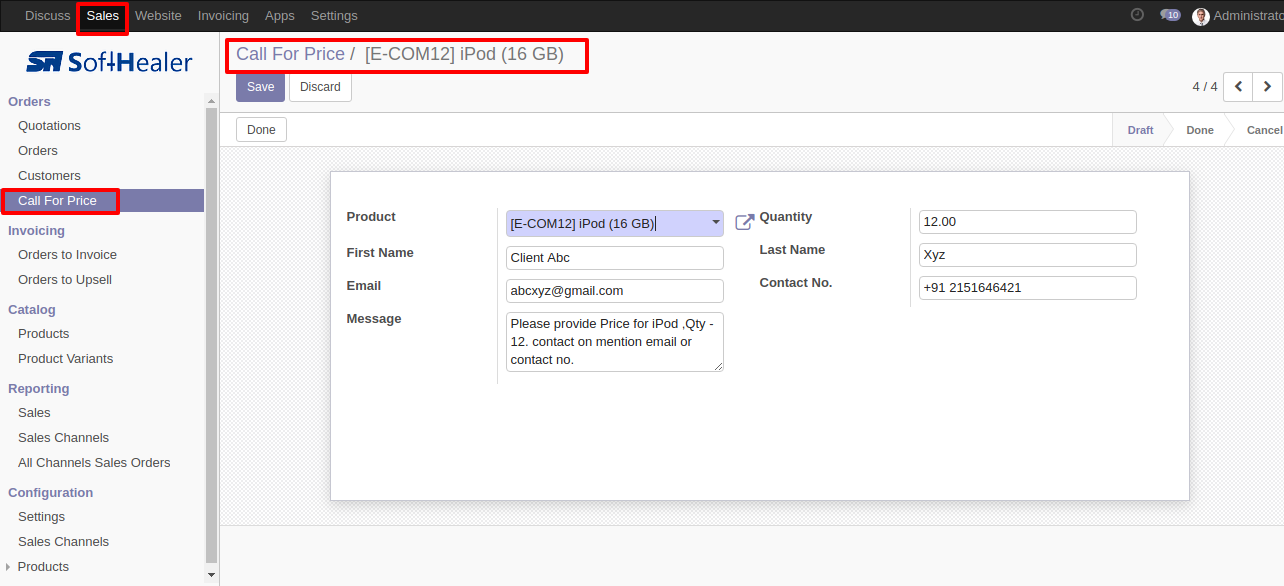1284x586 pixels.
Task: Open the conversations message counter icon
Action: [1170, 15]
